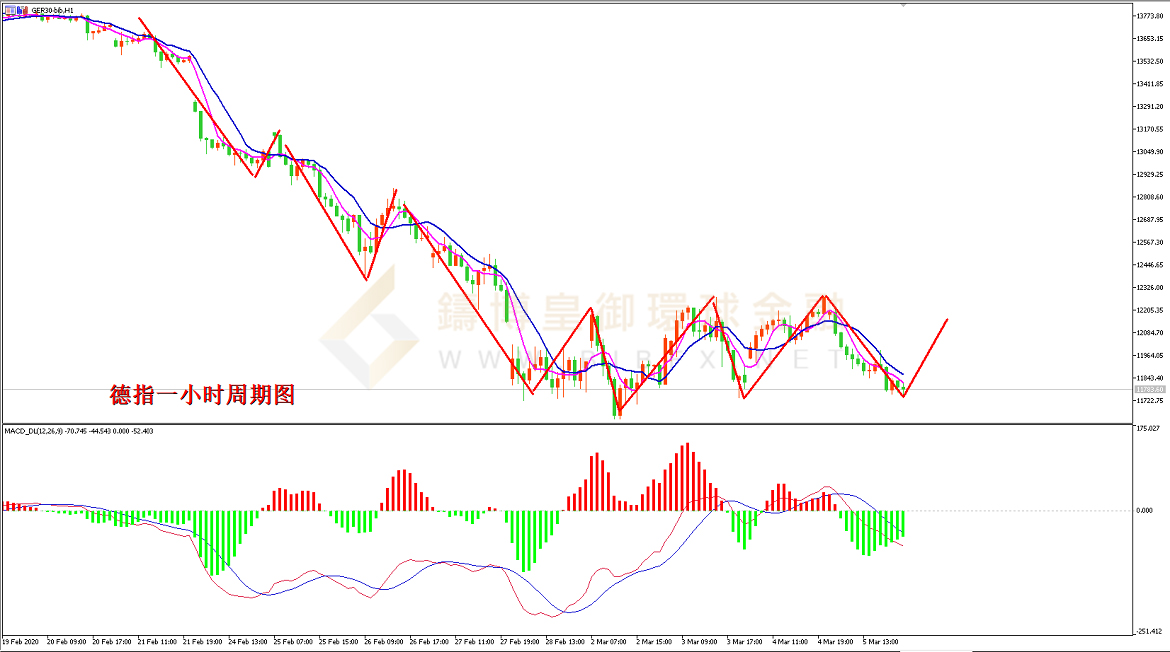Screen dimensions: 1170x652
Task: Click the 12326.00 price axis label
Action: click(1148, 288)
